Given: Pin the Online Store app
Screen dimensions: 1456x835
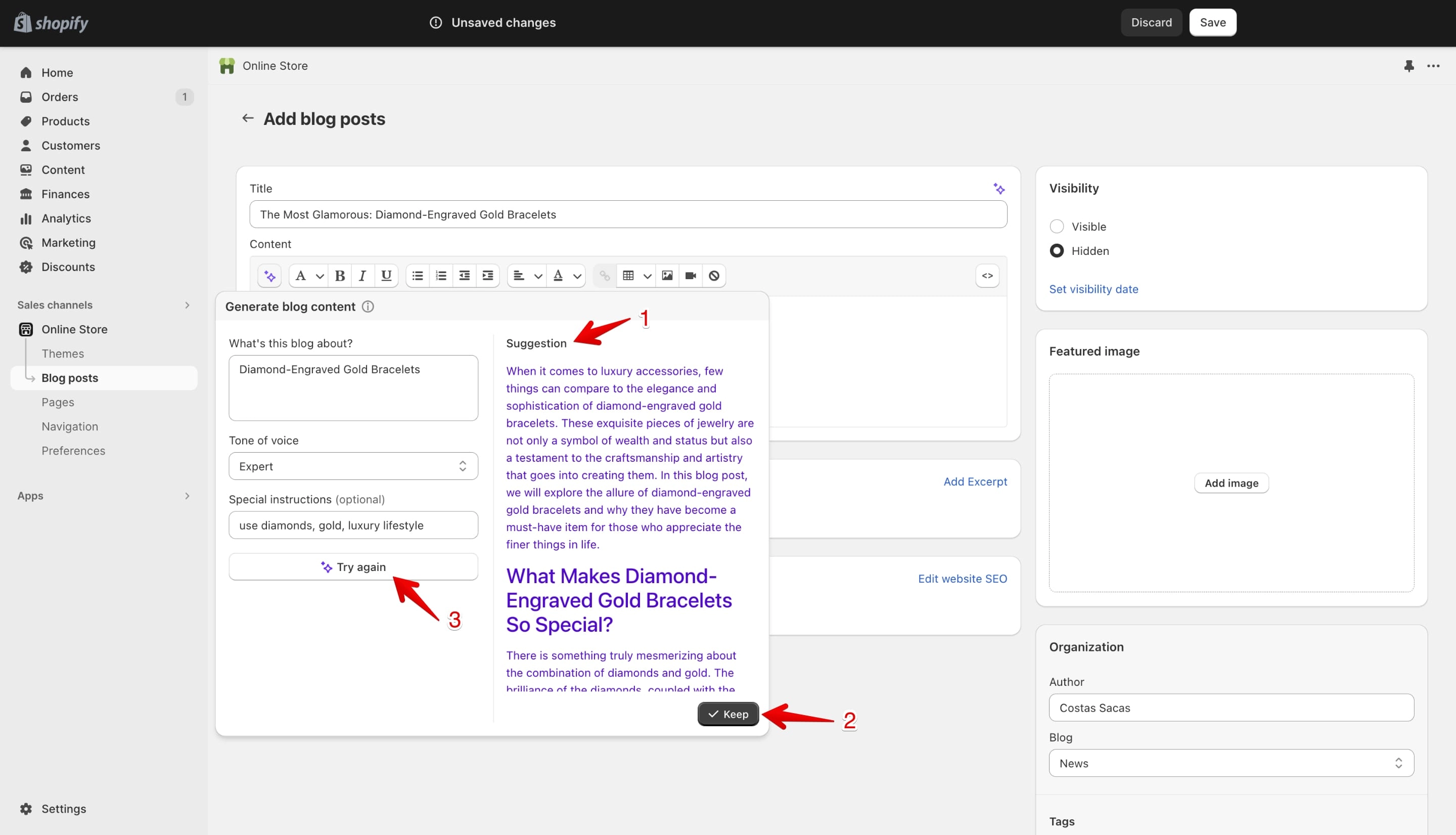Looking at the screenshot, I should [x=1408, y=66].
